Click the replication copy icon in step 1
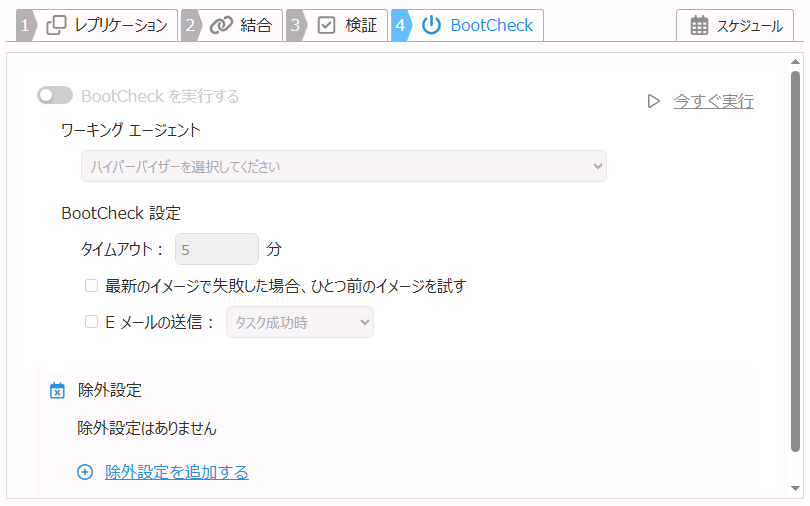 57,25
